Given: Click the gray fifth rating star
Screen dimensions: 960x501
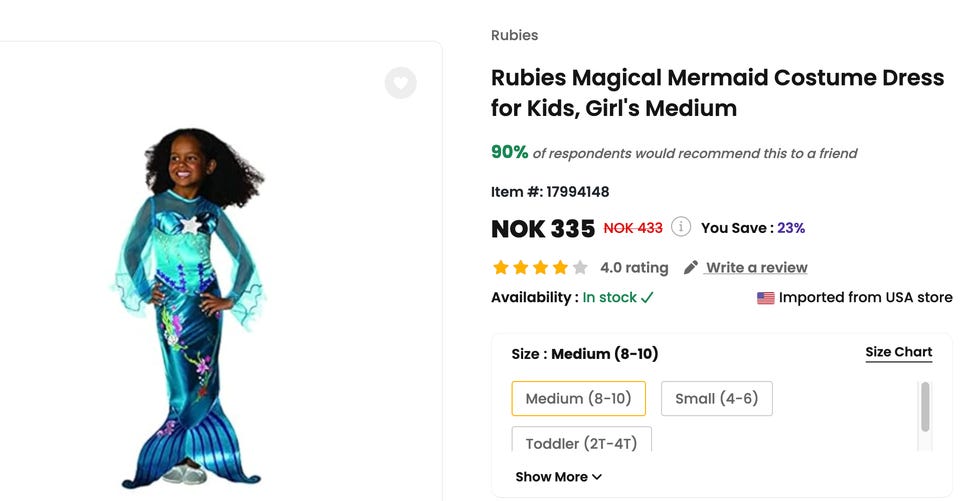Looking at the screenshot, I should (580, 268).
